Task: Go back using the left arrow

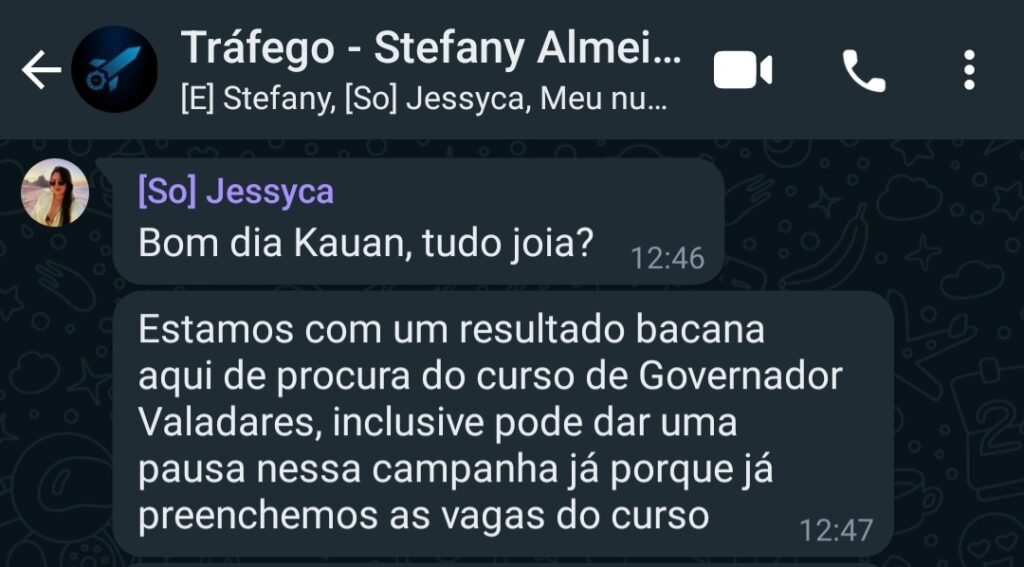Action: tap(40, 70)
